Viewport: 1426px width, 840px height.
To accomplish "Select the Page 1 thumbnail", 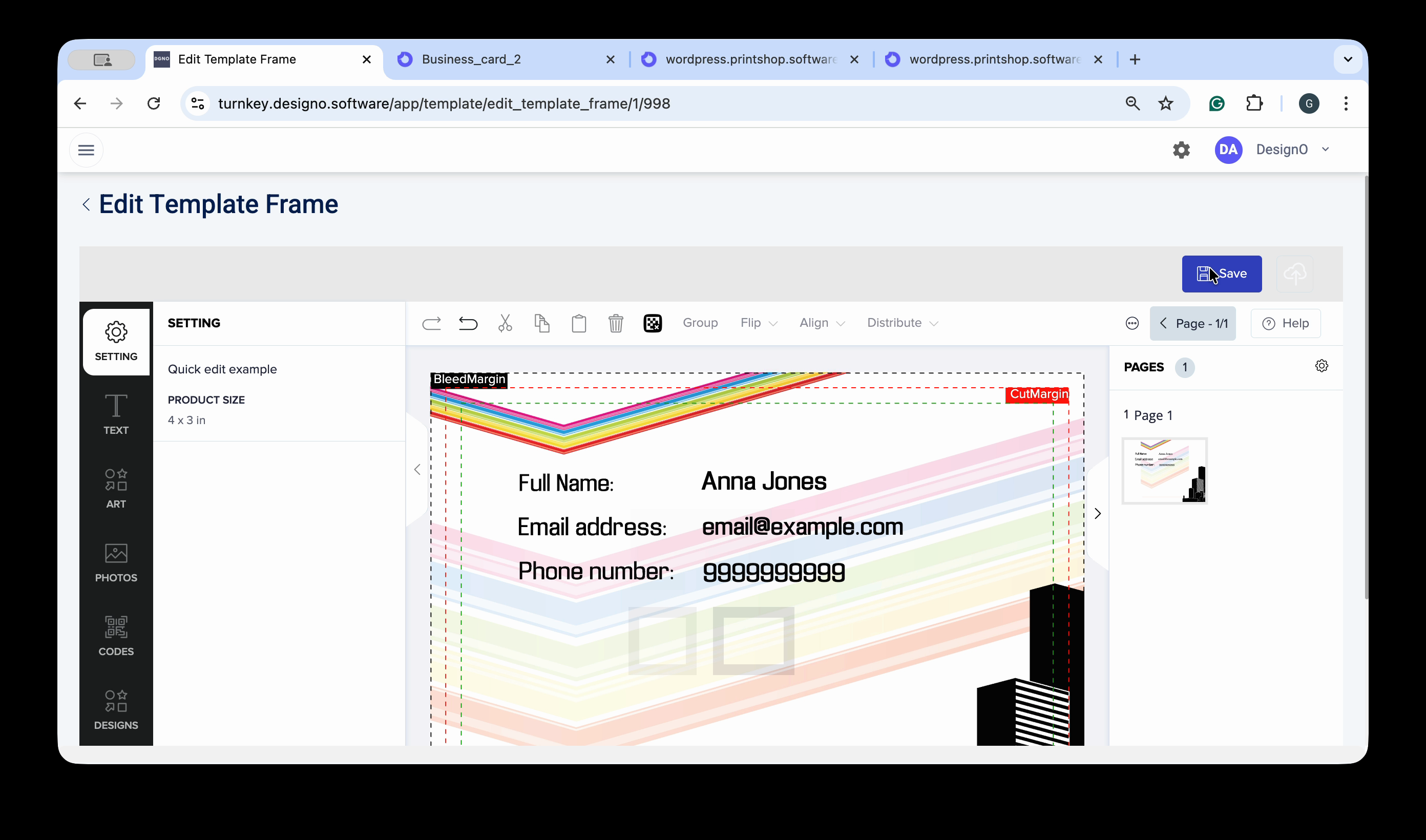I will pos(1164,470).
